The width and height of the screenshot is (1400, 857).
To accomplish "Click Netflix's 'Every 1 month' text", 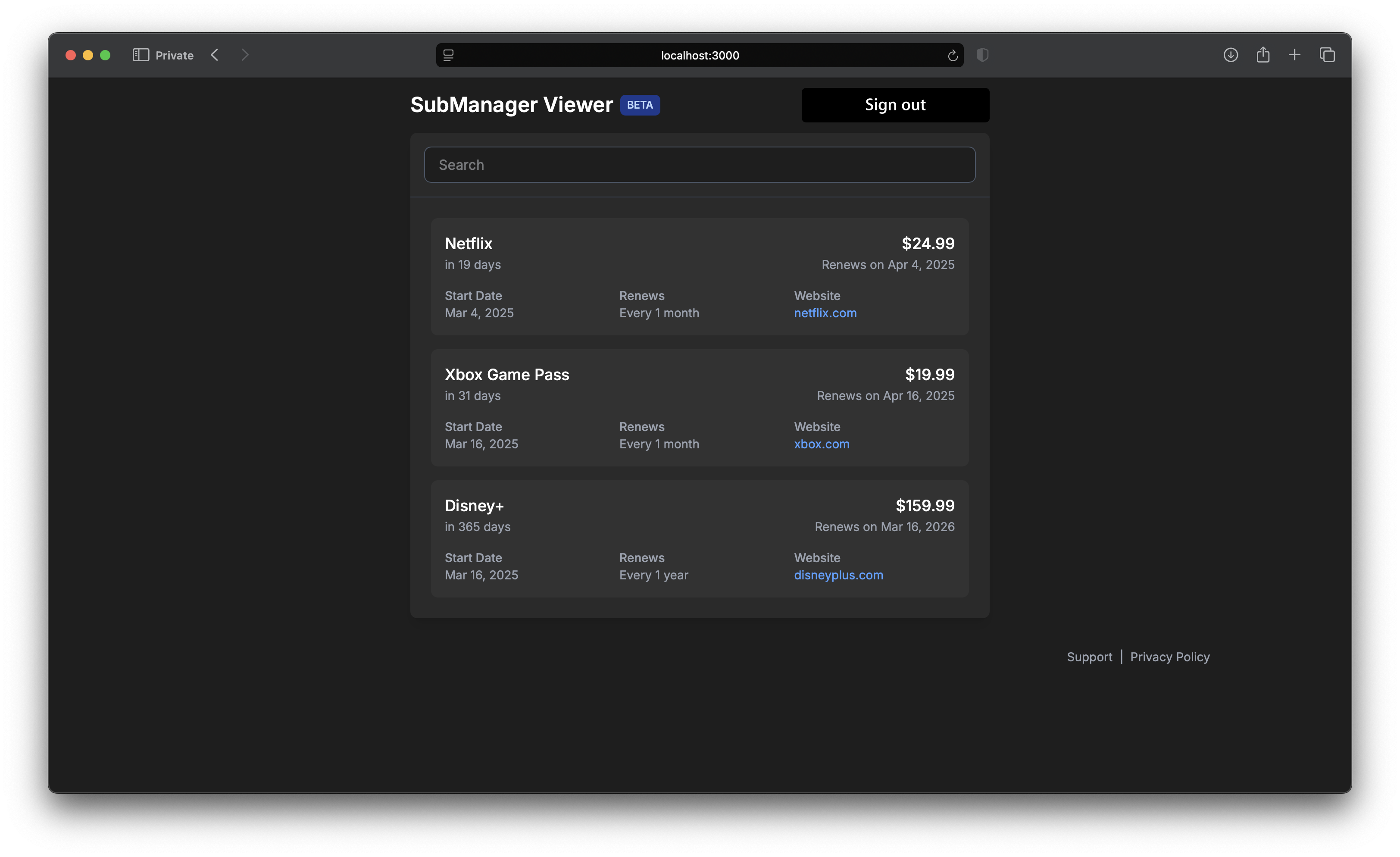I will [659, 313].
